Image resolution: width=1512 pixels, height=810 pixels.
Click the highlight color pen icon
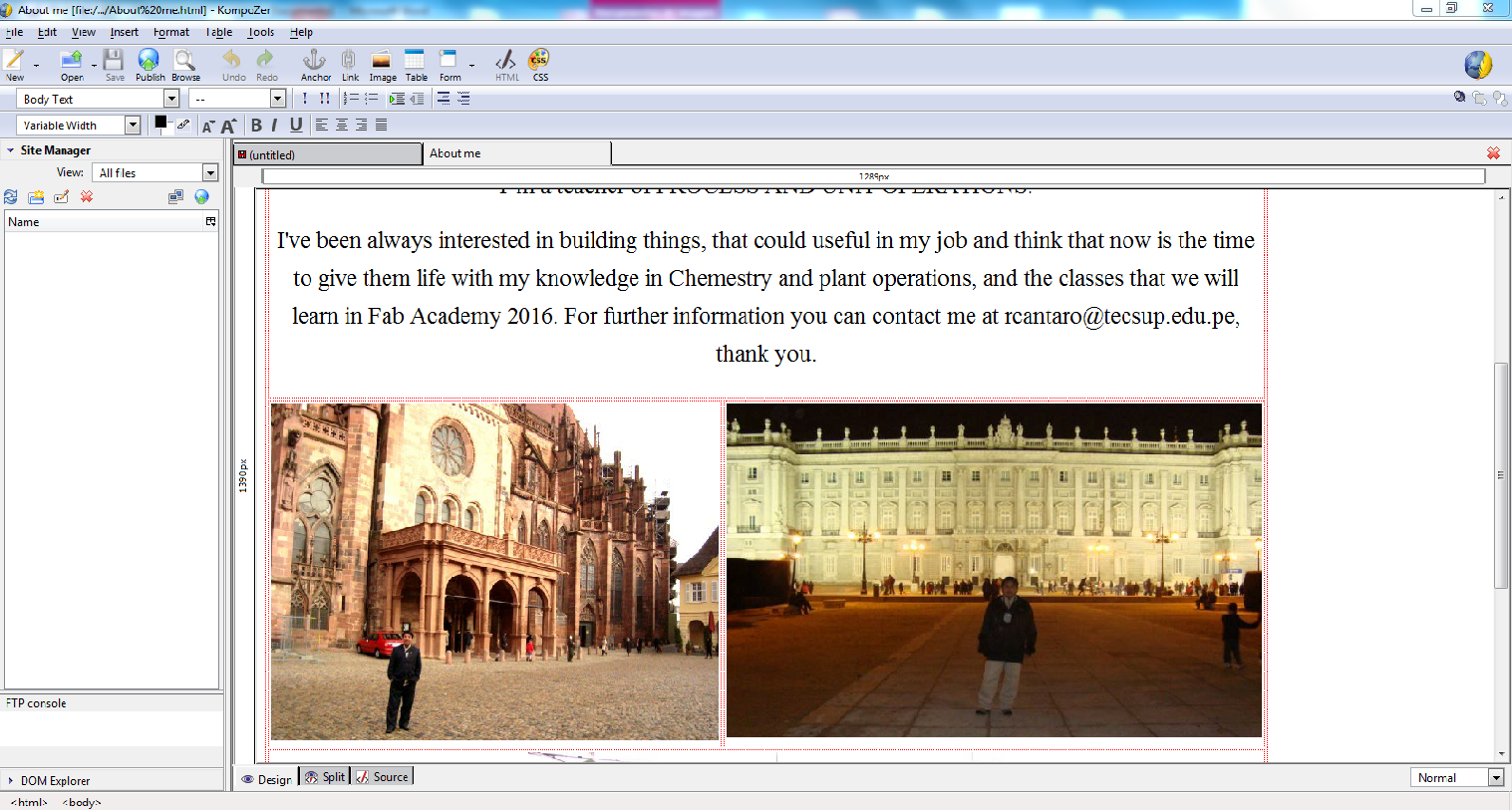pyautogui.click(x=183, y=125)
